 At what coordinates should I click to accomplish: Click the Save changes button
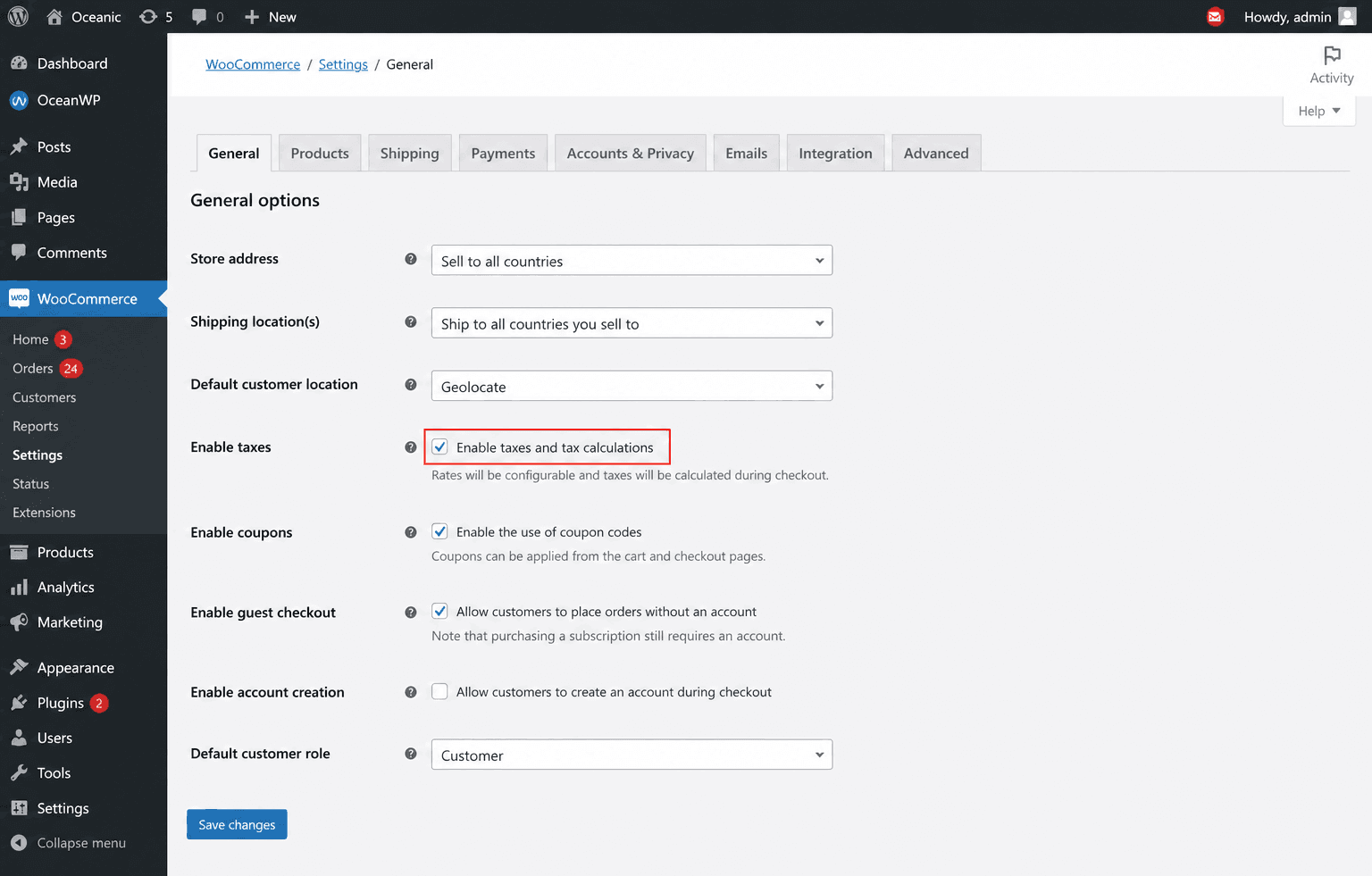pyautogui.click(x=237, y=824)
